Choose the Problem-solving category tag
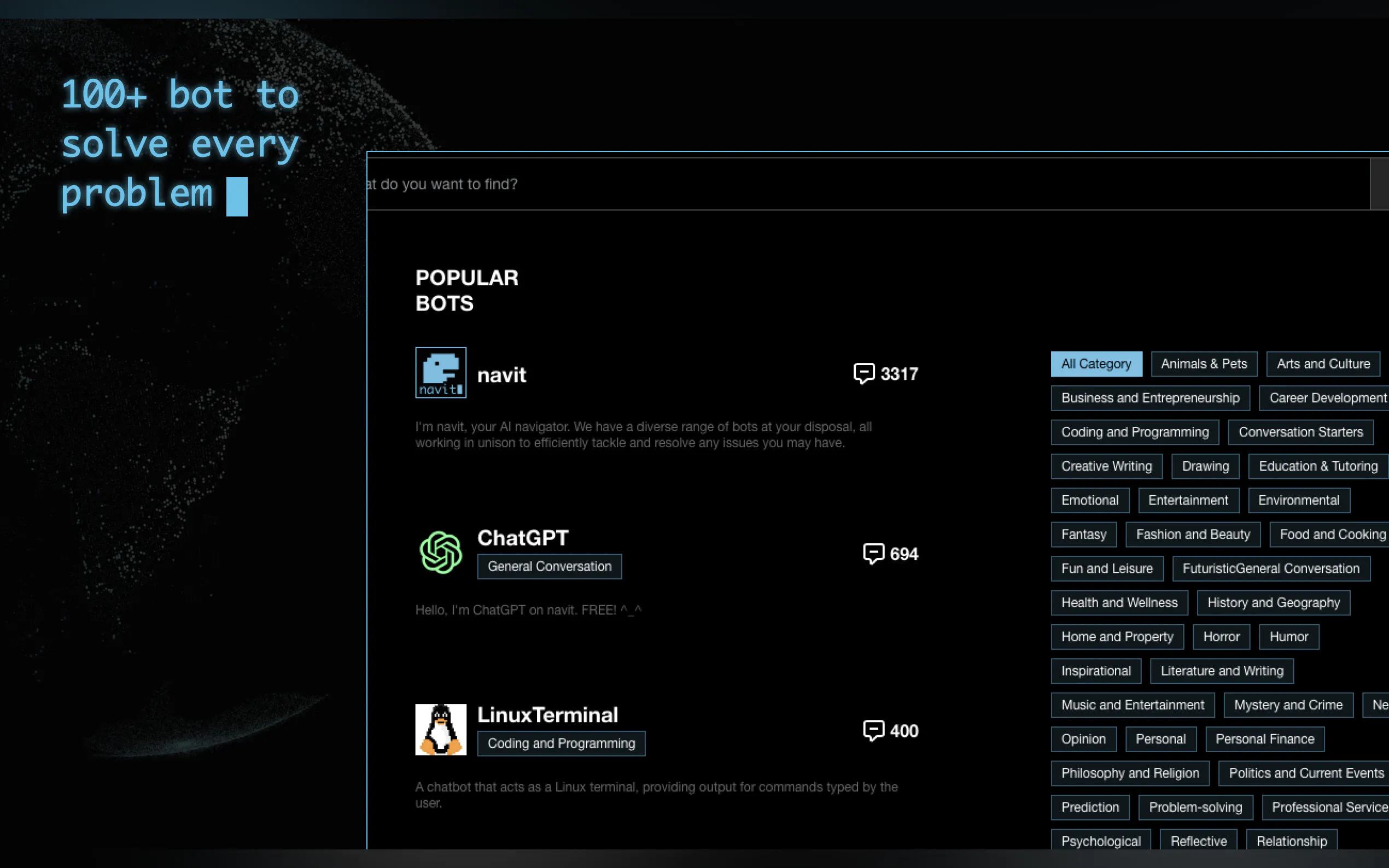Image resolution: width=1389 pixels, height=868 pixels. pos(1195,807)
